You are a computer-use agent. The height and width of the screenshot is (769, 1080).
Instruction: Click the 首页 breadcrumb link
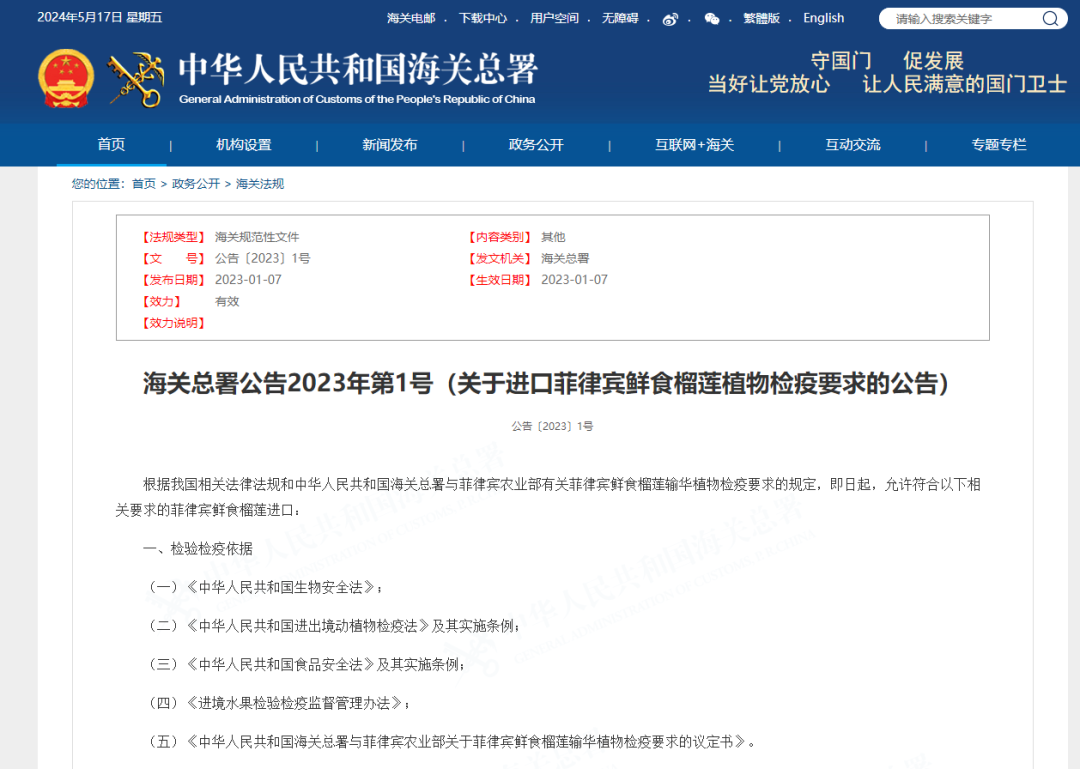[143, 183]
